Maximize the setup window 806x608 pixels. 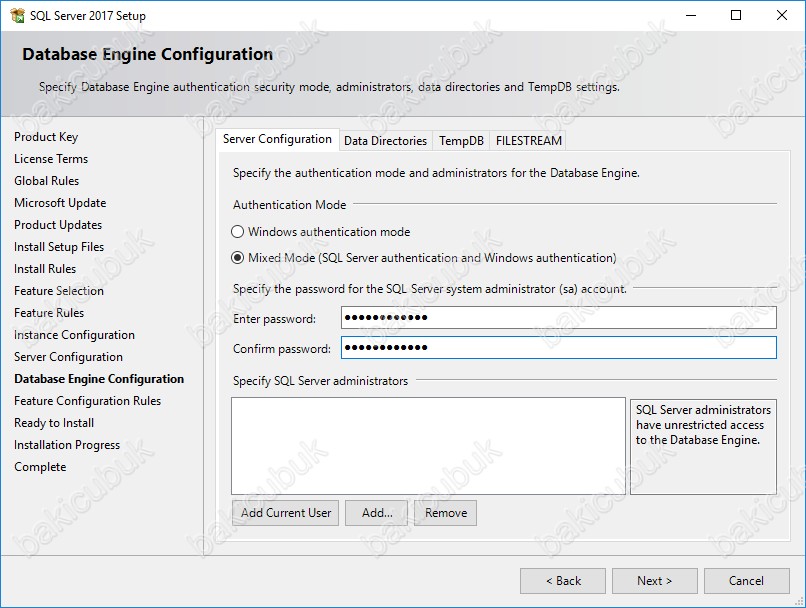[736, 16]
